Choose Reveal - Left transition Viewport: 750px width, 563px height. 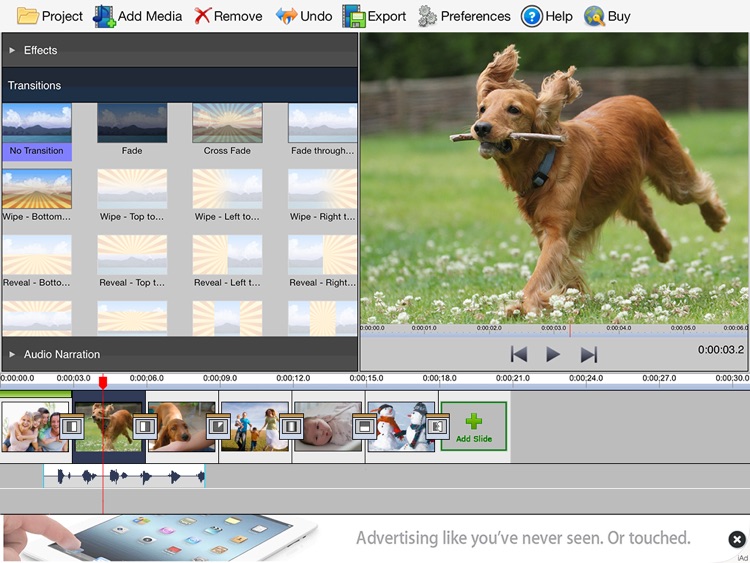227,262
